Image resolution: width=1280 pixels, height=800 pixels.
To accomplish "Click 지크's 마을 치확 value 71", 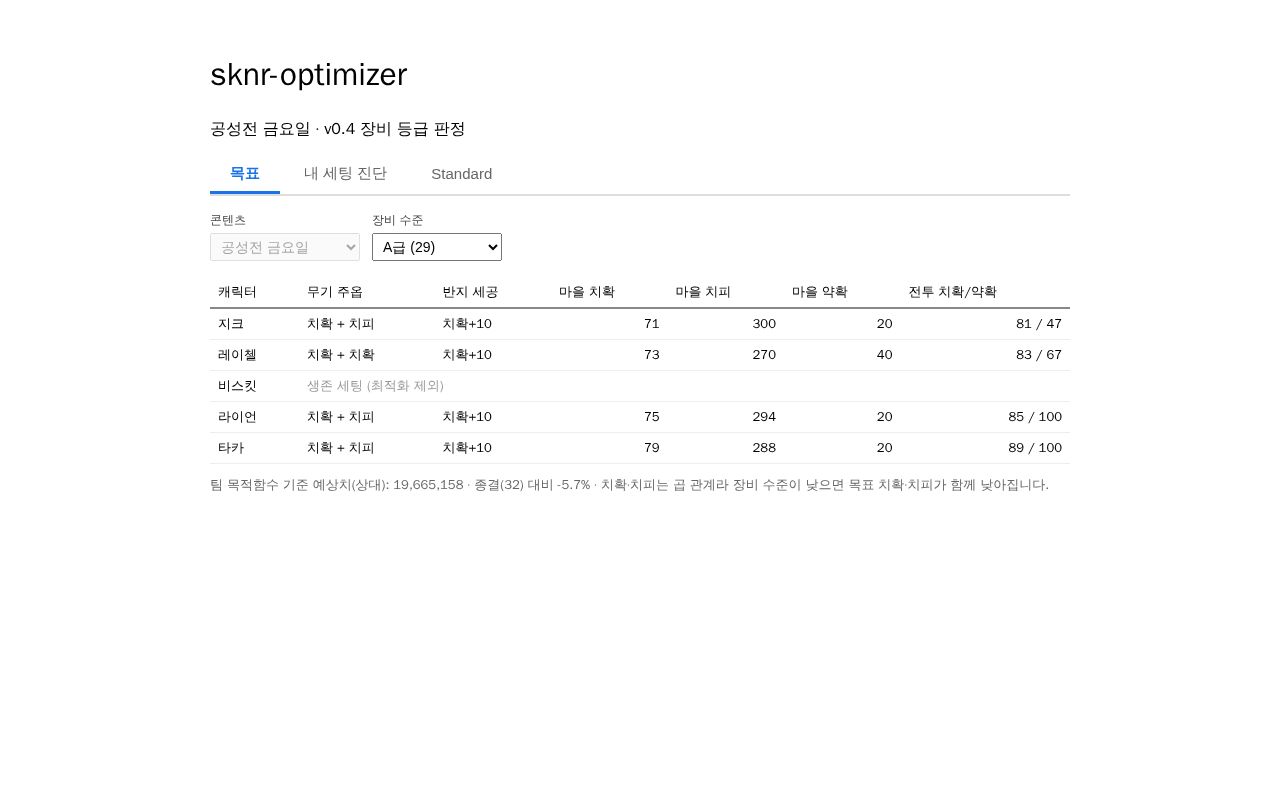I will (652, 324).
